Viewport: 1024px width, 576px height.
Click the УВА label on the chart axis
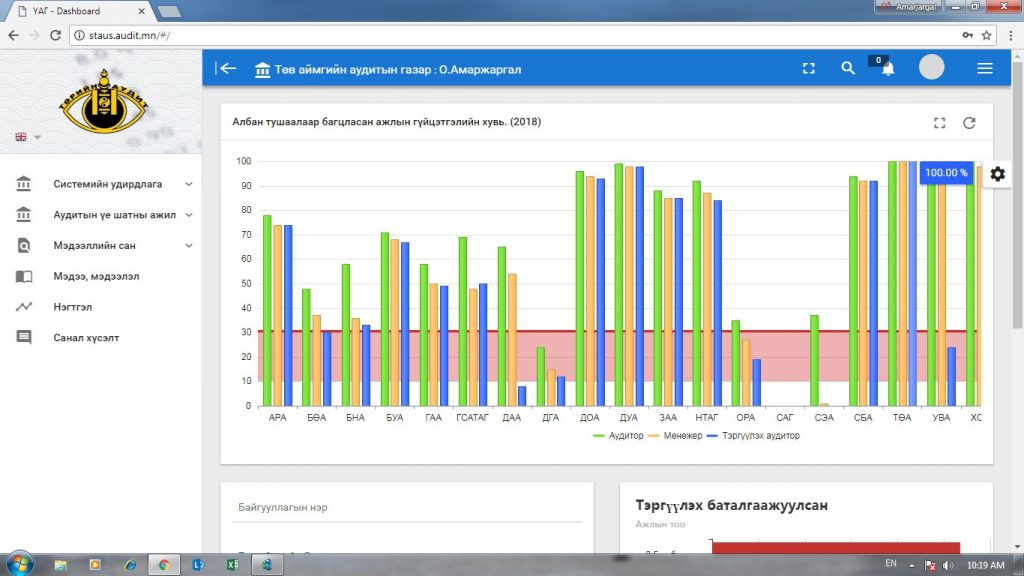[941, 418]
